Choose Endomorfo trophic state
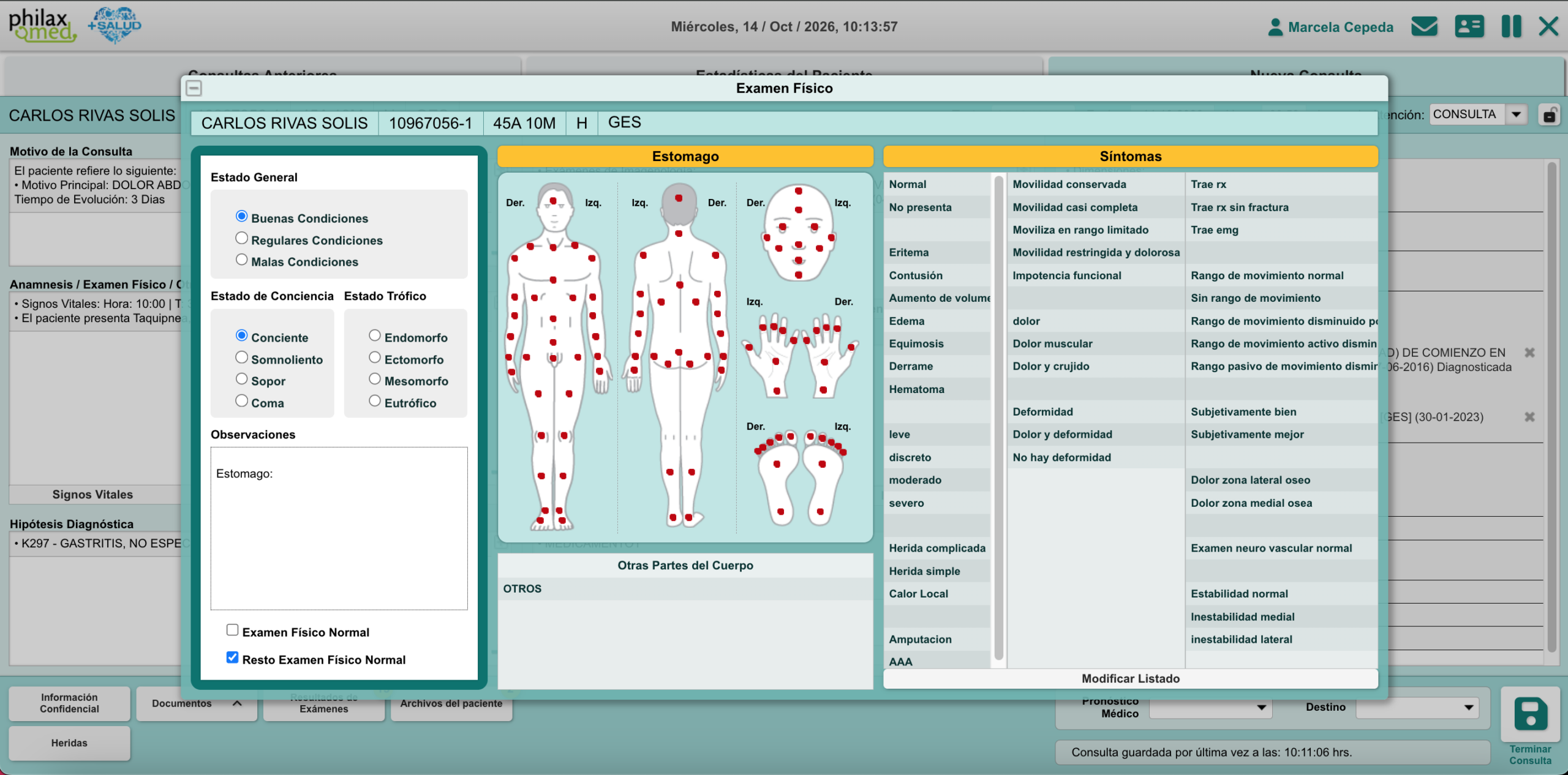The height and width of the screenshot is (775, 1568). [x=375, y=335]
